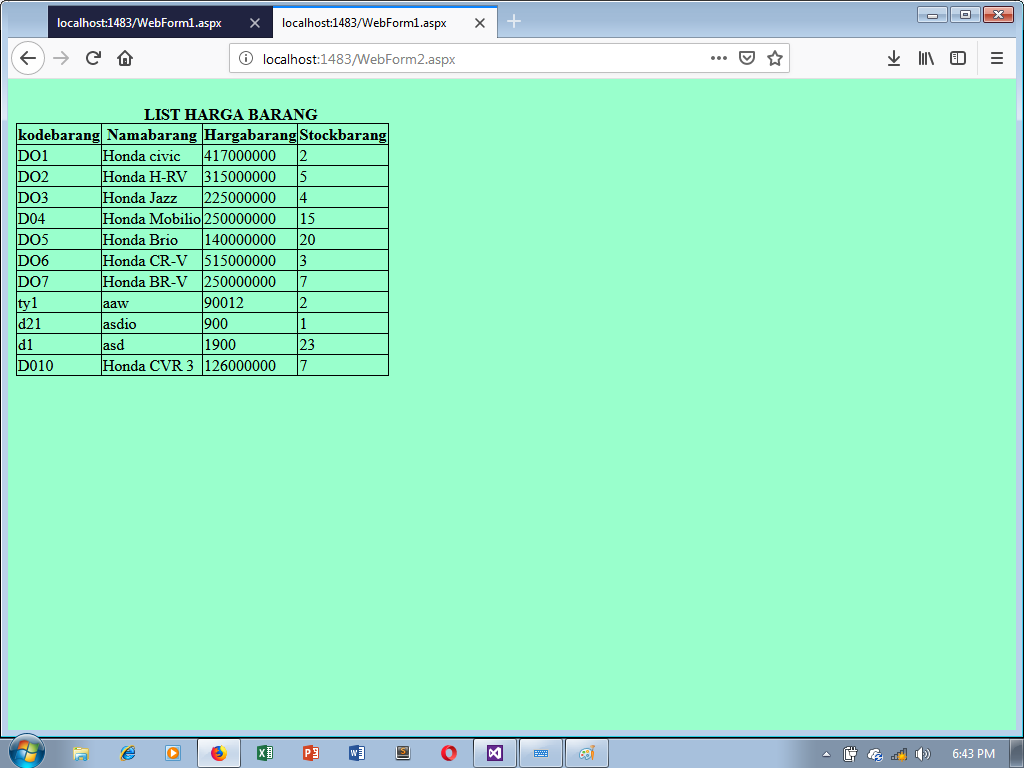Select the Honda CR-V cell
1024x768 pixels.
152,261
